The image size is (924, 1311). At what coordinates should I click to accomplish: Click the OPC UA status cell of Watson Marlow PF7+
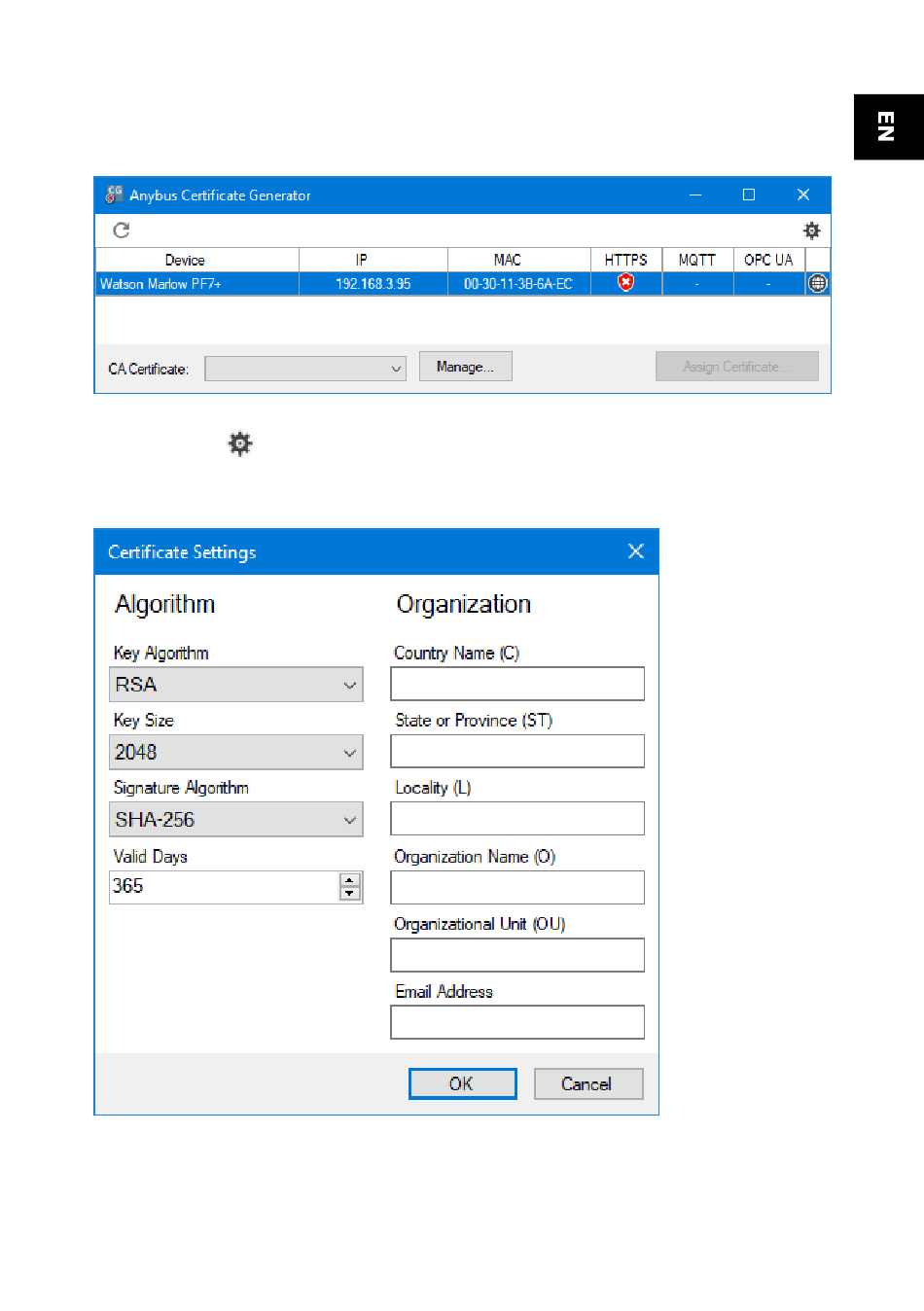pyautogui.click(x=768, y=284)
